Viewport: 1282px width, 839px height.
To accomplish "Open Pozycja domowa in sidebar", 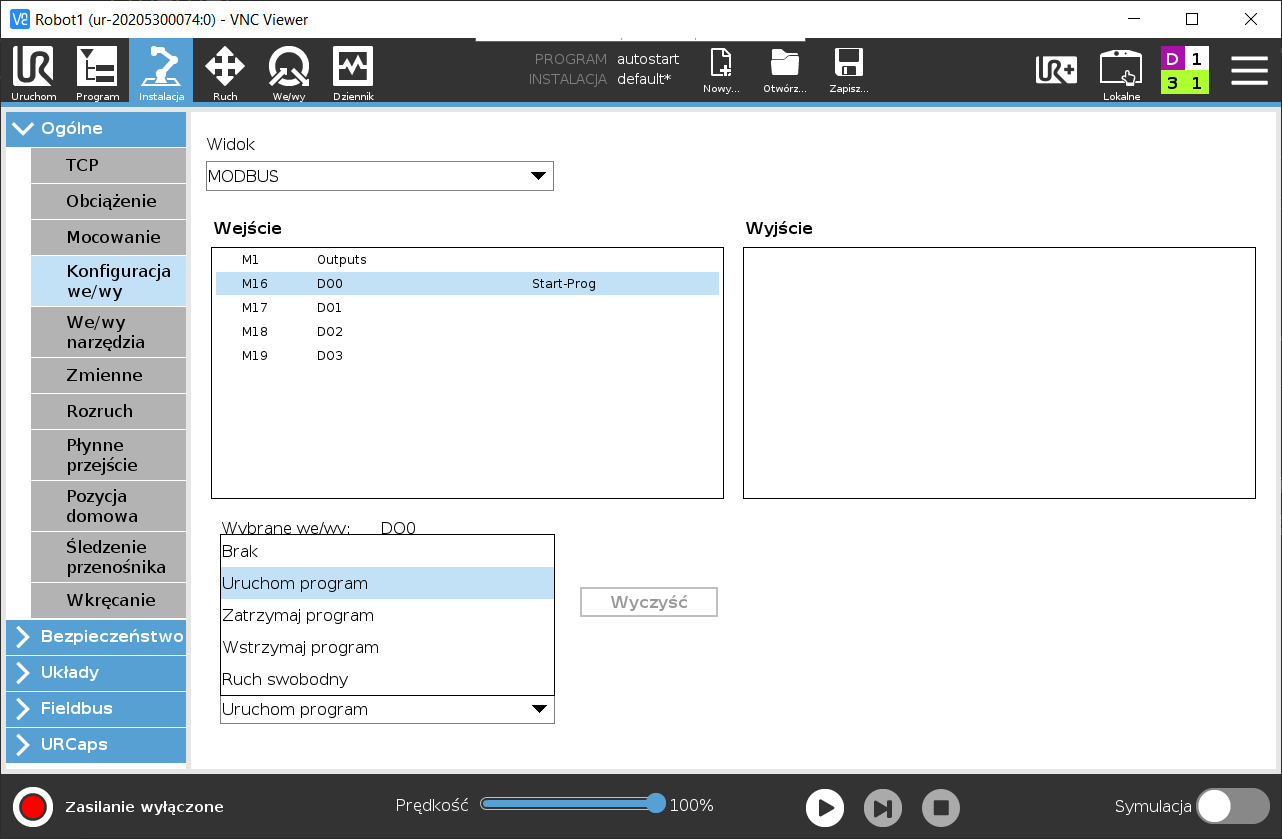I will click(x=108, y=506).
